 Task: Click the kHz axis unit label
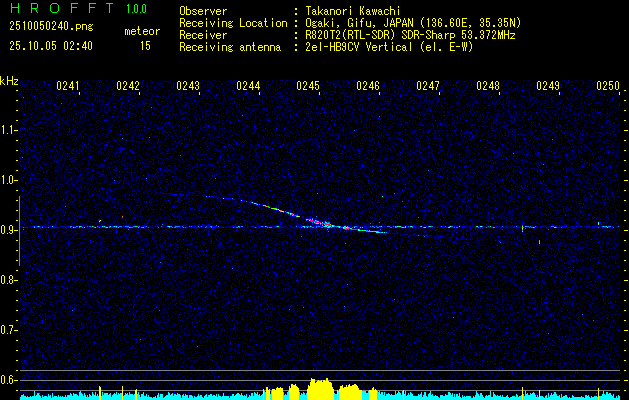(9, 81)
